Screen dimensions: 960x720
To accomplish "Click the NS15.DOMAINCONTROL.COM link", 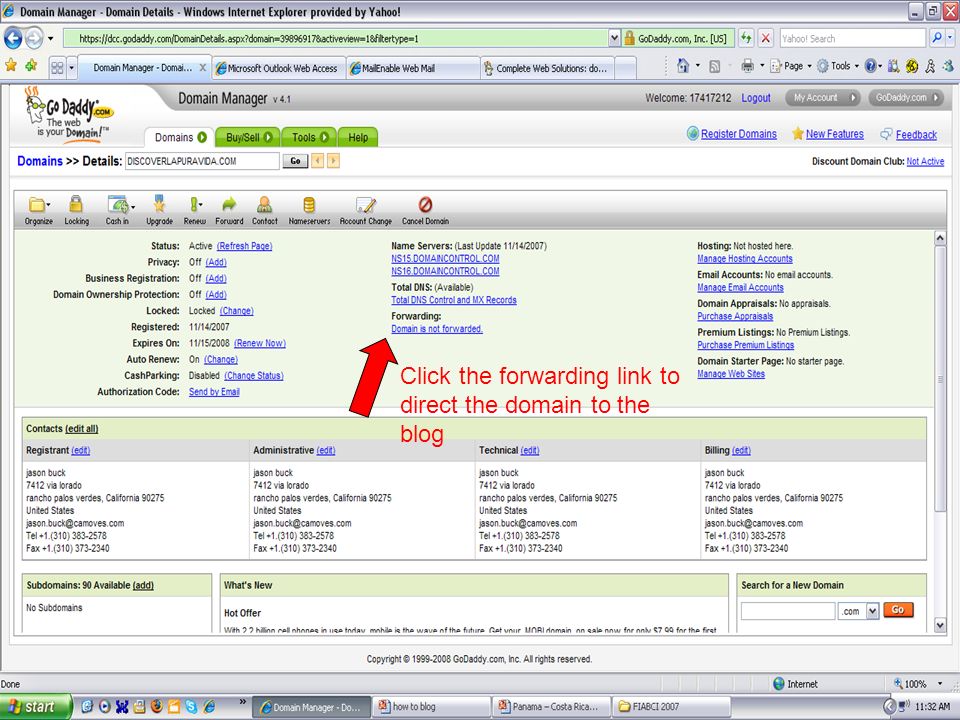I will (445, 258).
